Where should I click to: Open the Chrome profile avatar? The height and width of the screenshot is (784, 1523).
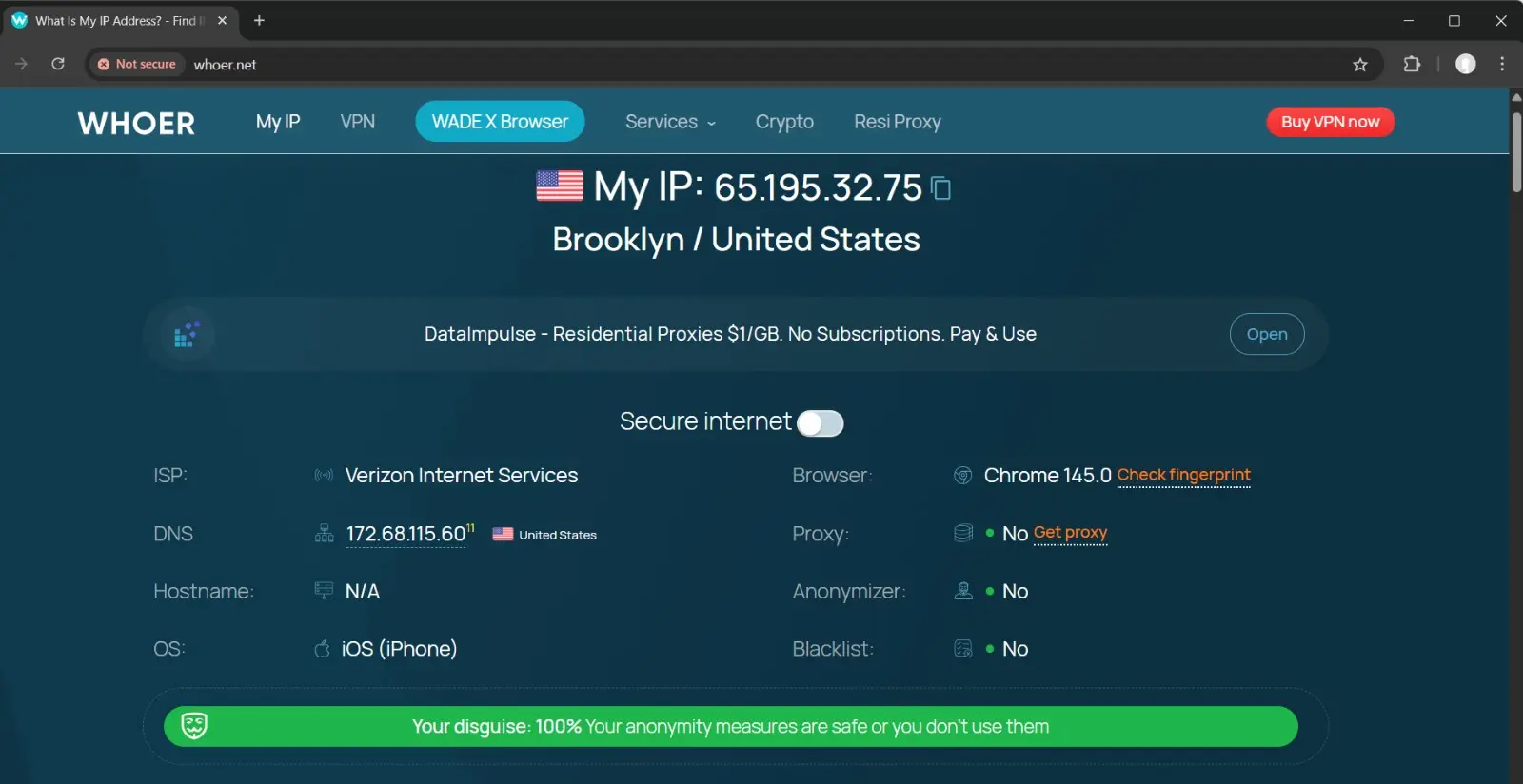1466,64
